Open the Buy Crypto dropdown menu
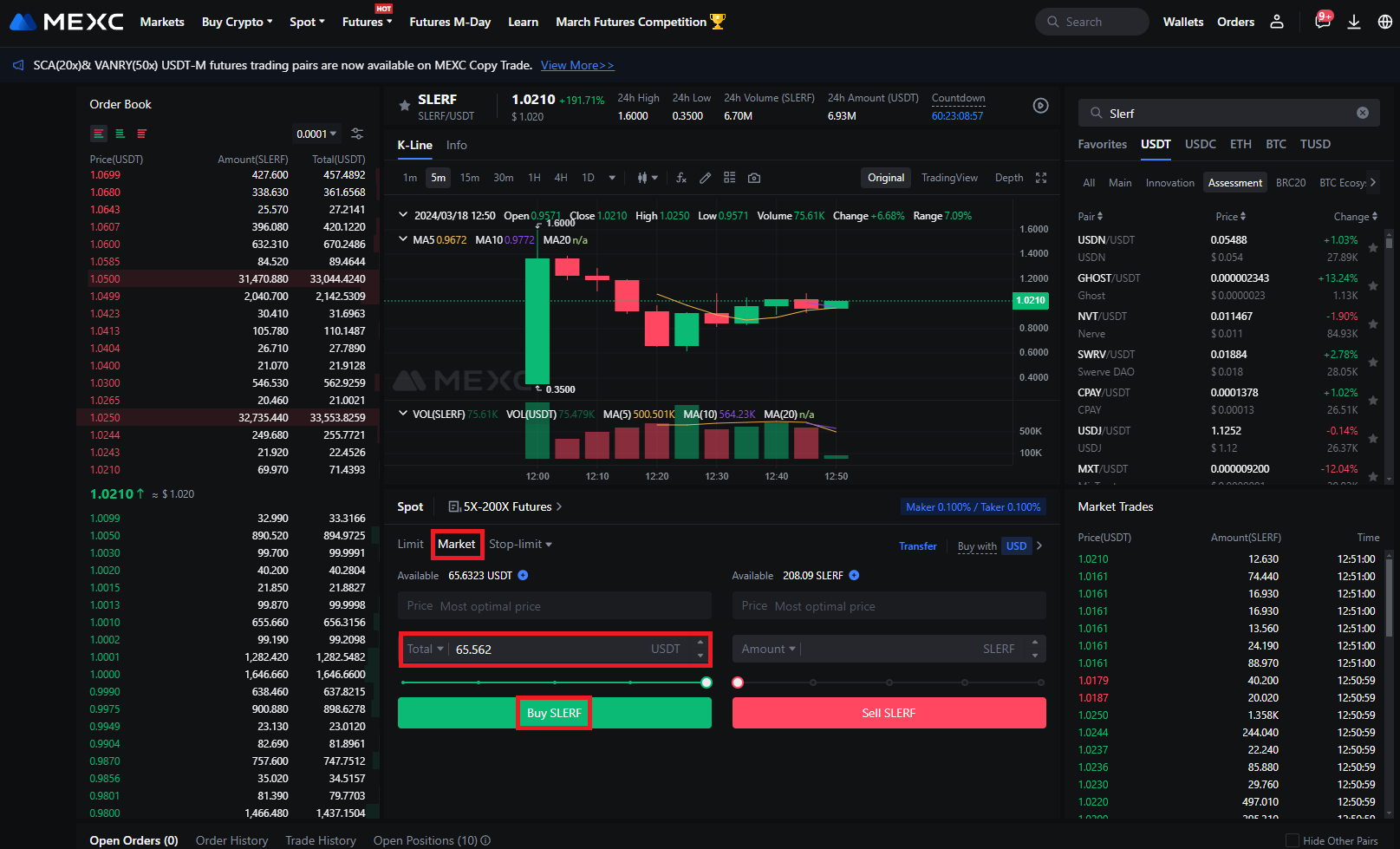The width and height of the screenshot is (1400, 849). point(238,22)
